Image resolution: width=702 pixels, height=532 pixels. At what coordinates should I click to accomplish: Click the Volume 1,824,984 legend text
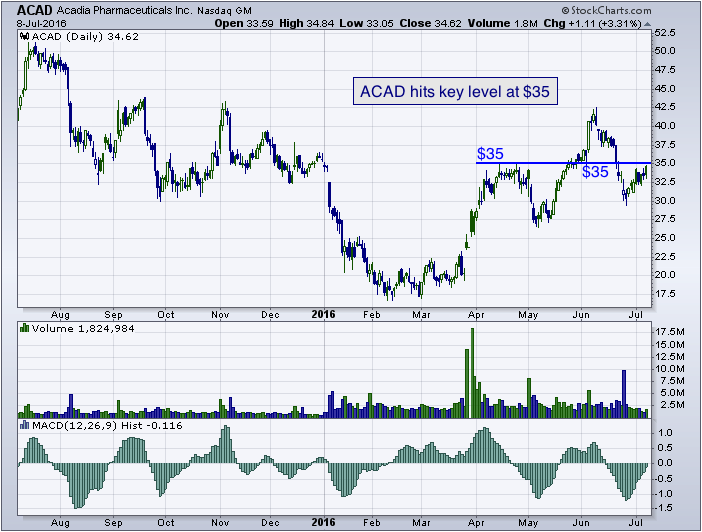[x=83, y=329]
